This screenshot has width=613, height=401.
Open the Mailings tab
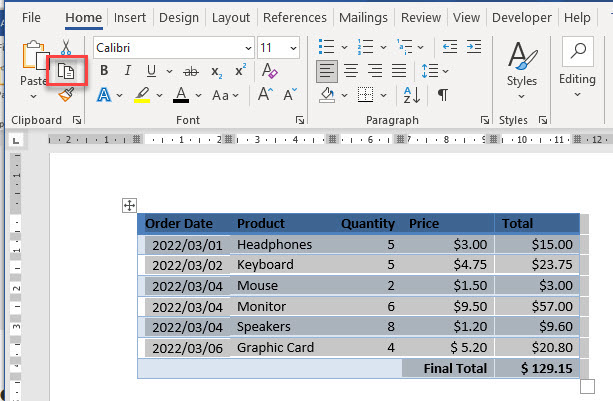click(x=363, y=17)
